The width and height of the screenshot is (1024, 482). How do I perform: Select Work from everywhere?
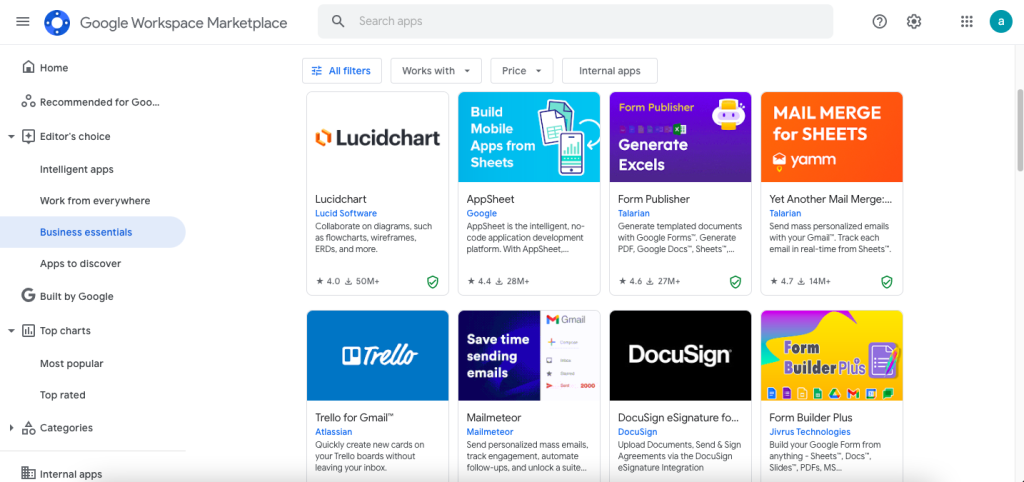(93, 201)
